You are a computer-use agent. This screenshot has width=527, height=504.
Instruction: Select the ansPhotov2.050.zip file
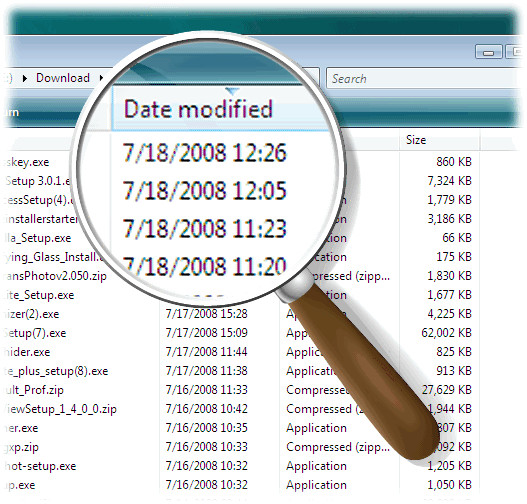tap(55, 276)
